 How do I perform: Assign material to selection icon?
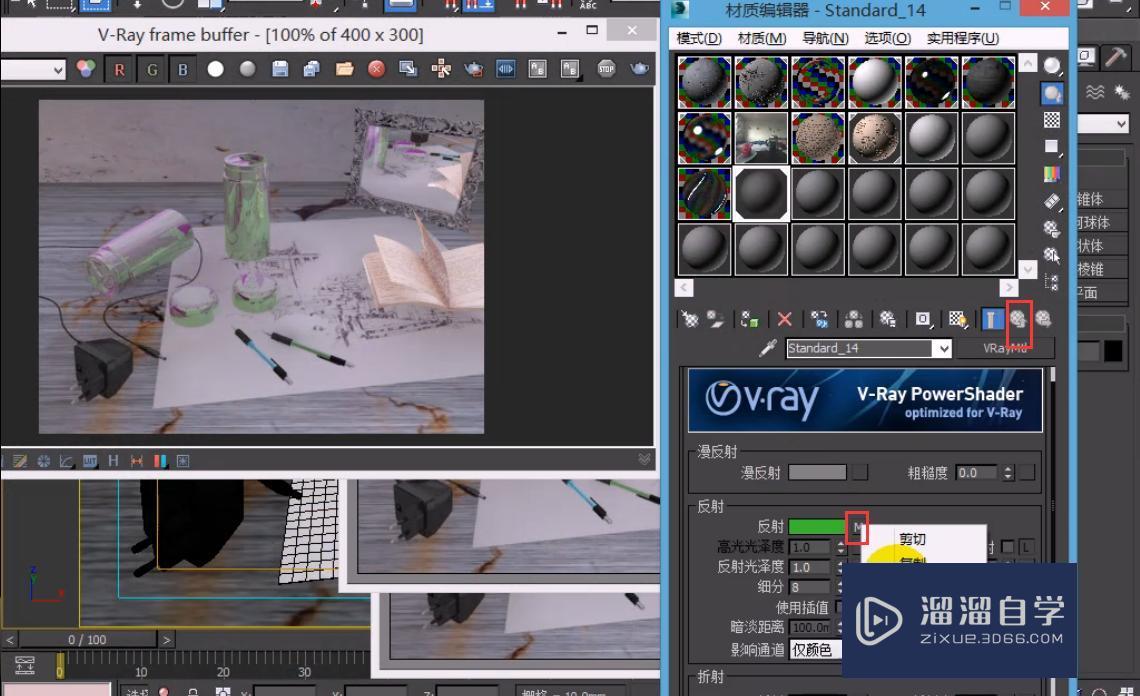[749, 319]
